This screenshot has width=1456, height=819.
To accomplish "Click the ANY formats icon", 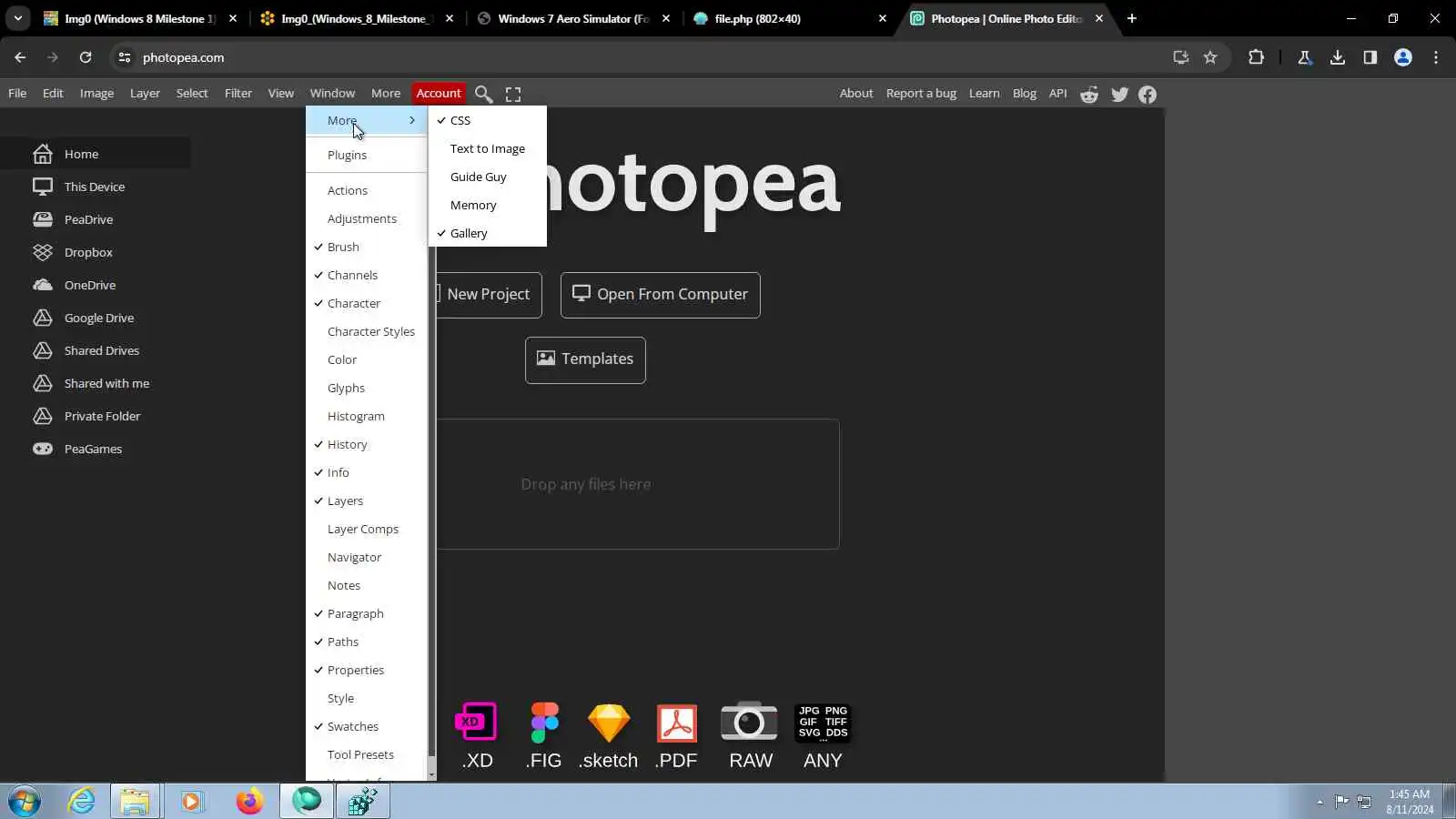I will [x=823, y=723].
